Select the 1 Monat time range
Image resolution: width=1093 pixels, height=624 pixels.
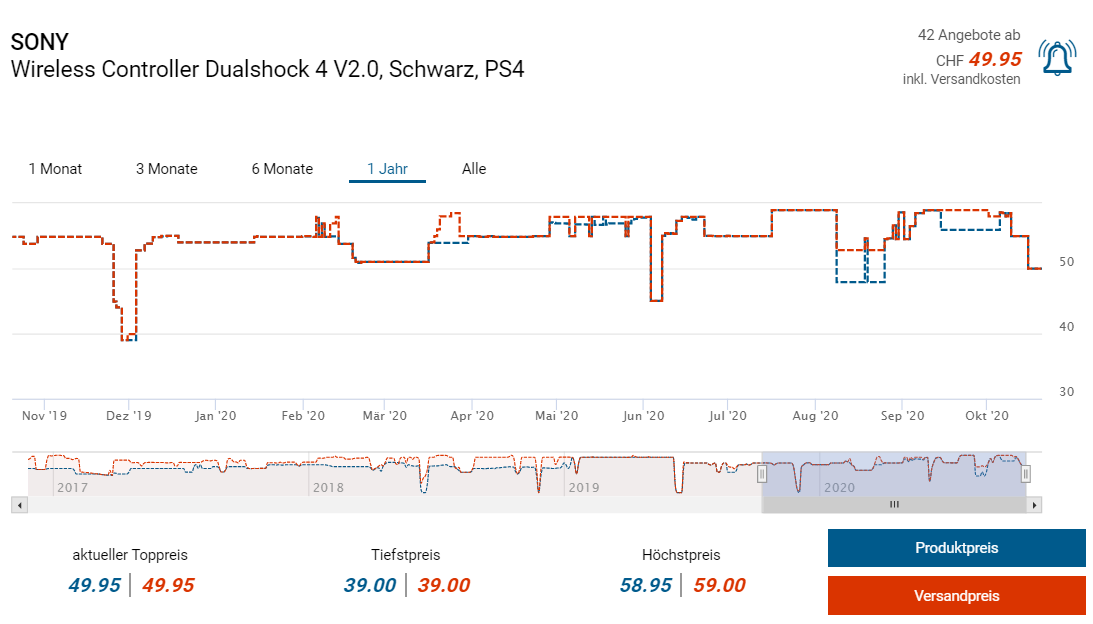tap(55, 169)
